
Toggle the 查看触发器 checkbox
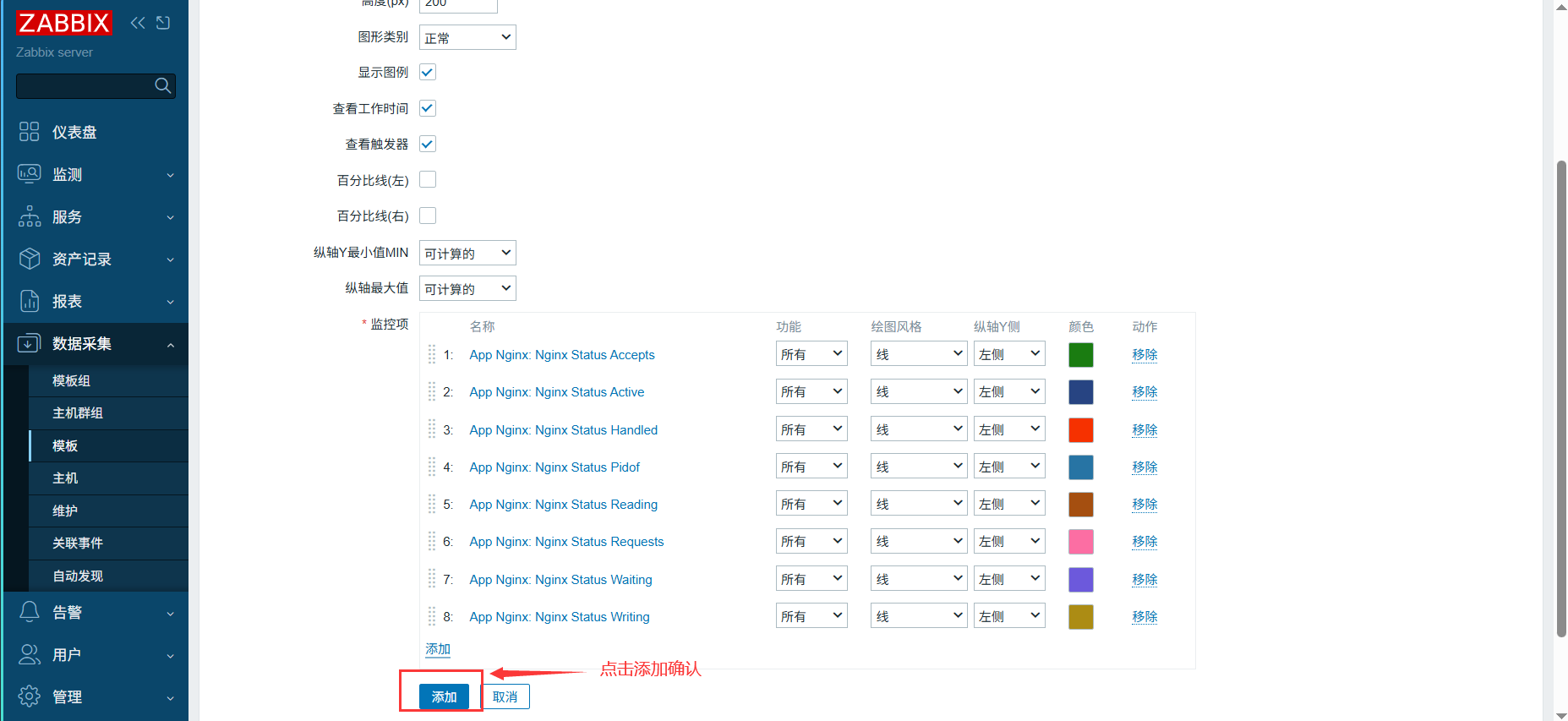tap(428, 145)
